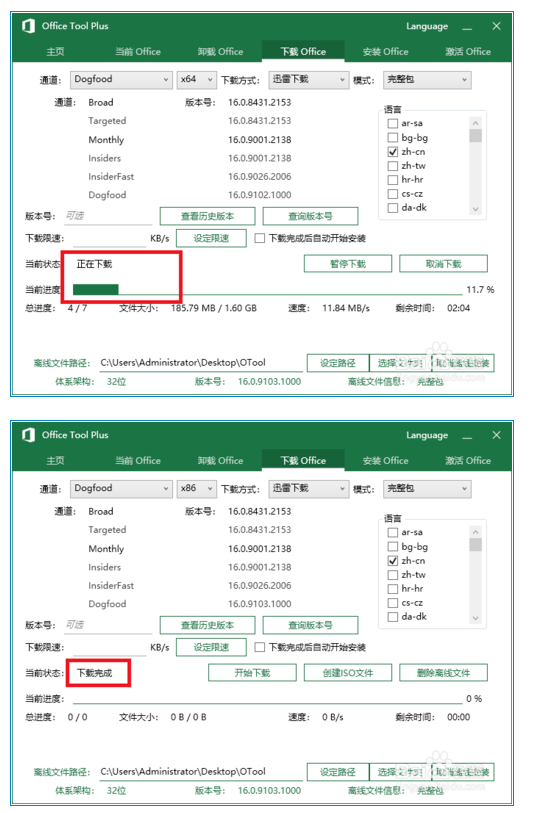549x813 pixels.
Task: Open Language menu in the x86 window
Action: point(427,436)
